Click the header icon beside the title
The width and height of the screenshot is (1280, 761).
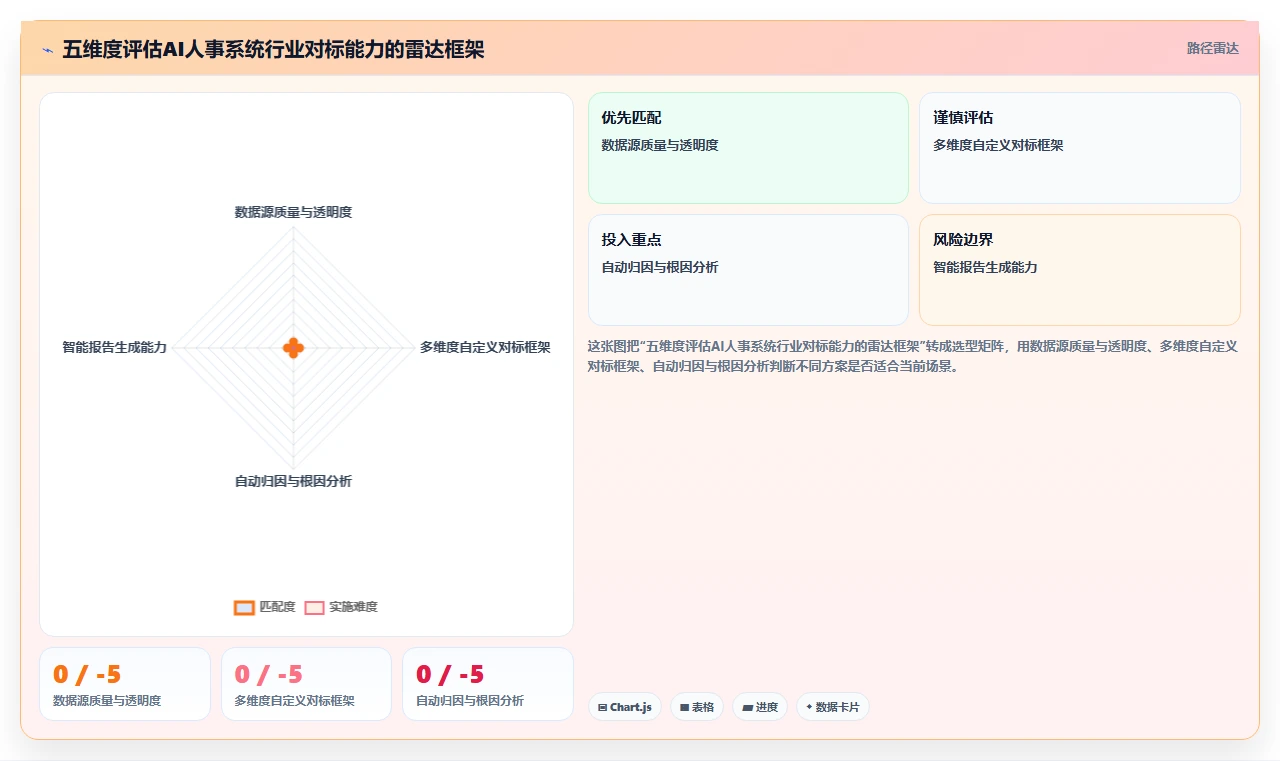48,49
